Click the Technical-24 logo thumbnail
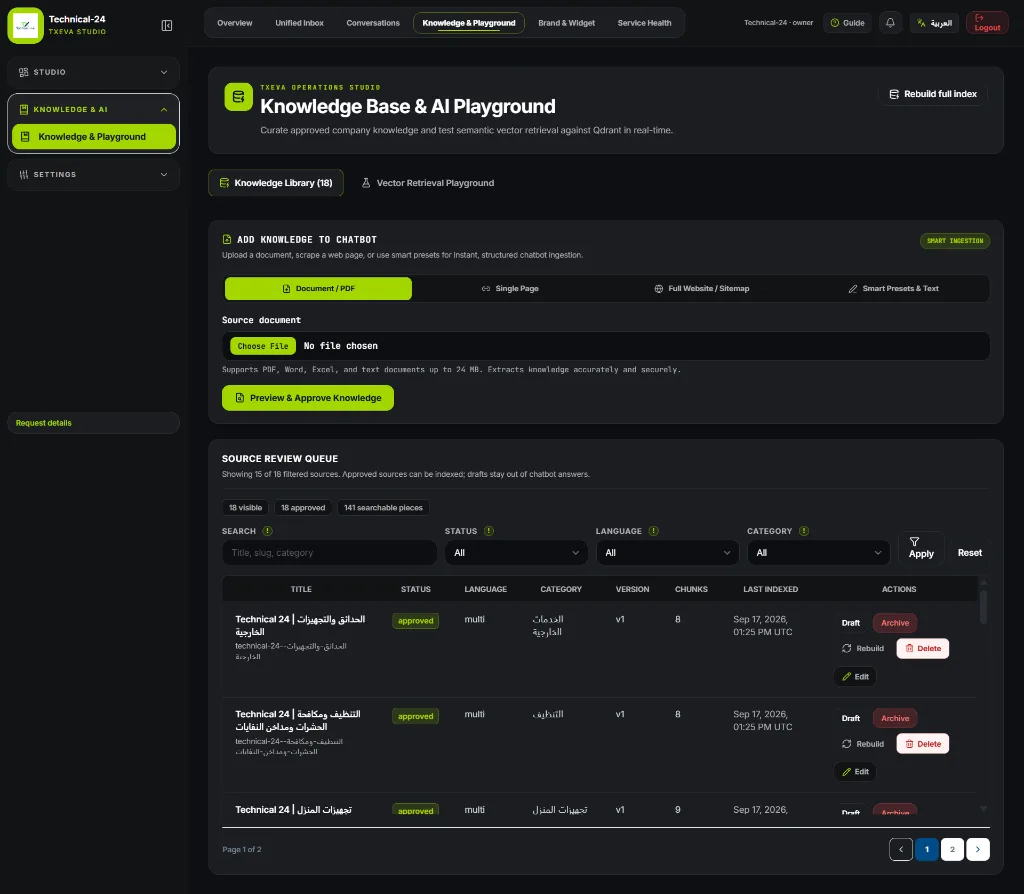 [25, 25]
